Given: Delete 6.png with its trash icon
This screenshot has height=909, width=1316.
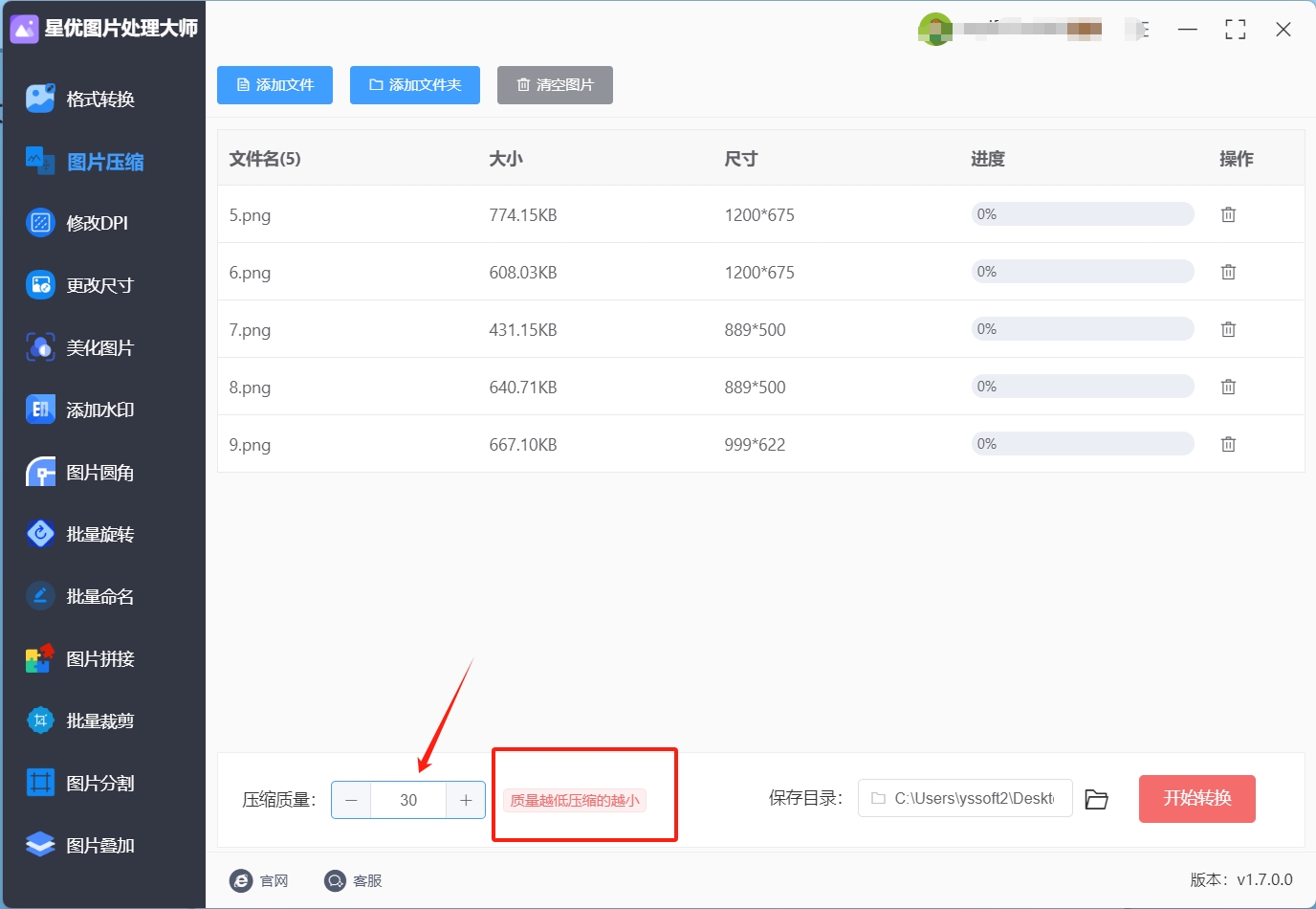Looking at the screenshot, I should coord(1228,272).
